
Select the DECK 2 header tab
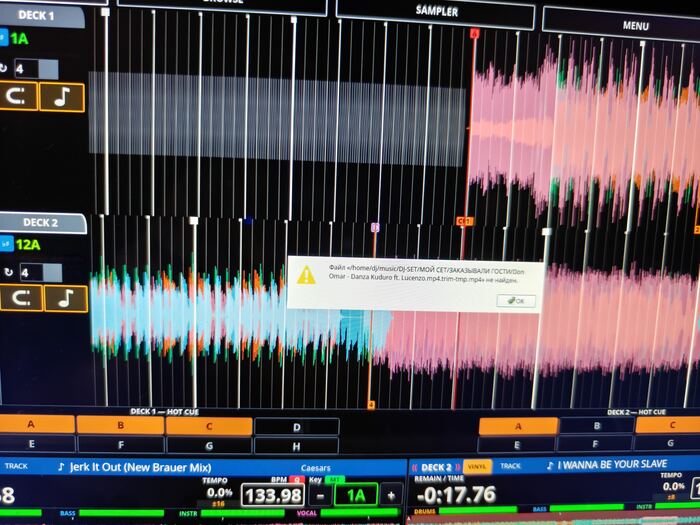pos(42,223)
